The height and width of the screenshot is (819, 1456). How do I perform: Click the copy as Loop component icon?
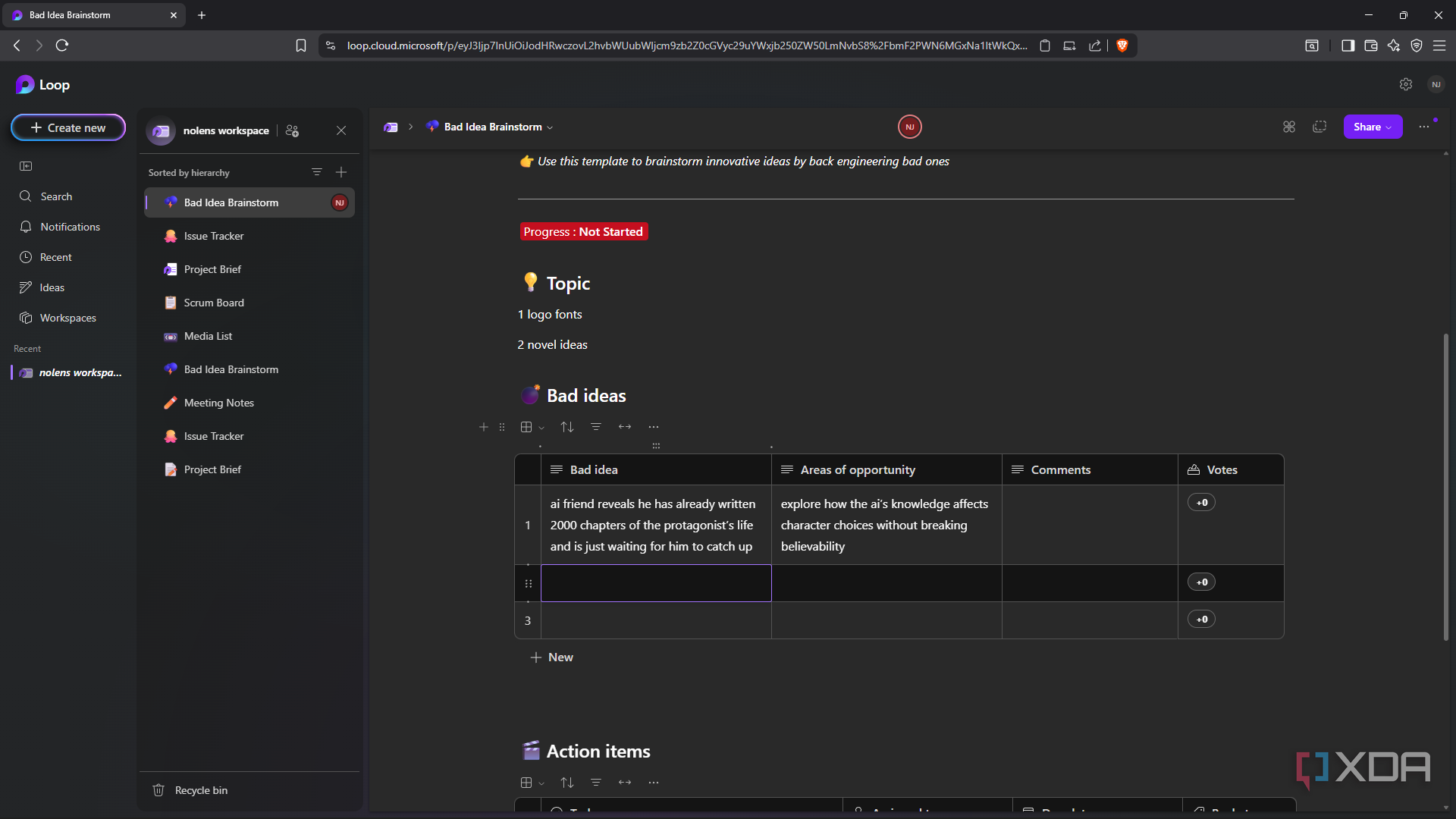[x=1319, y=127]
